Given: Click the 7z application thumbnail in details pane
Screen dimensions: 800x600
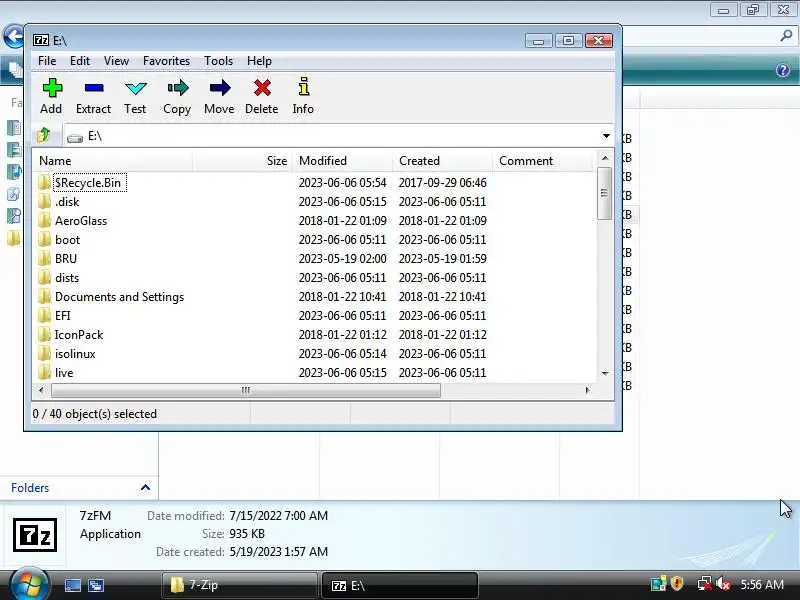Looking at the screenshot, I should coord(35,535).
